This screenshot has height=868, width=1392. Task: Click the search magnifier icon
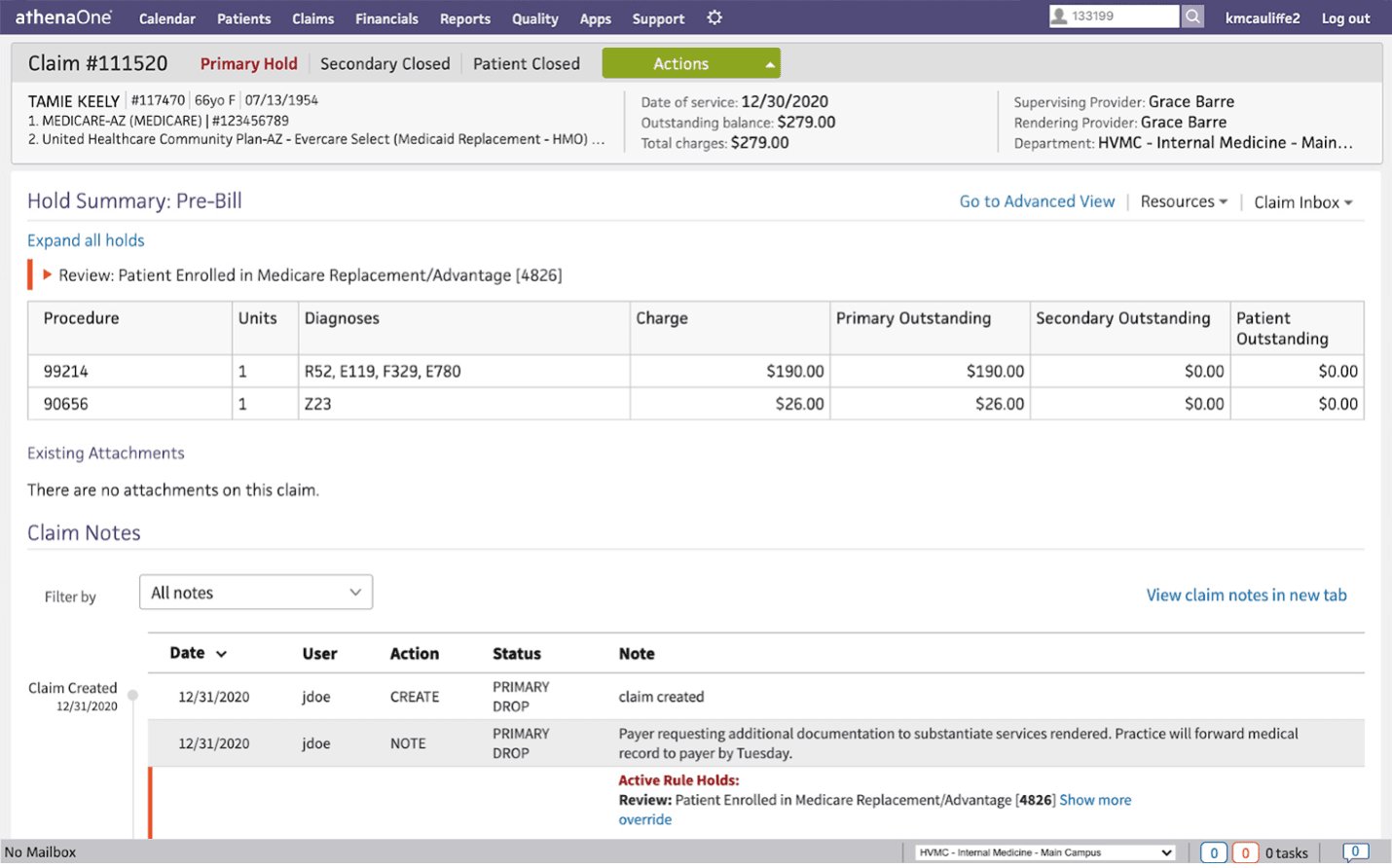click(1192, 17)
